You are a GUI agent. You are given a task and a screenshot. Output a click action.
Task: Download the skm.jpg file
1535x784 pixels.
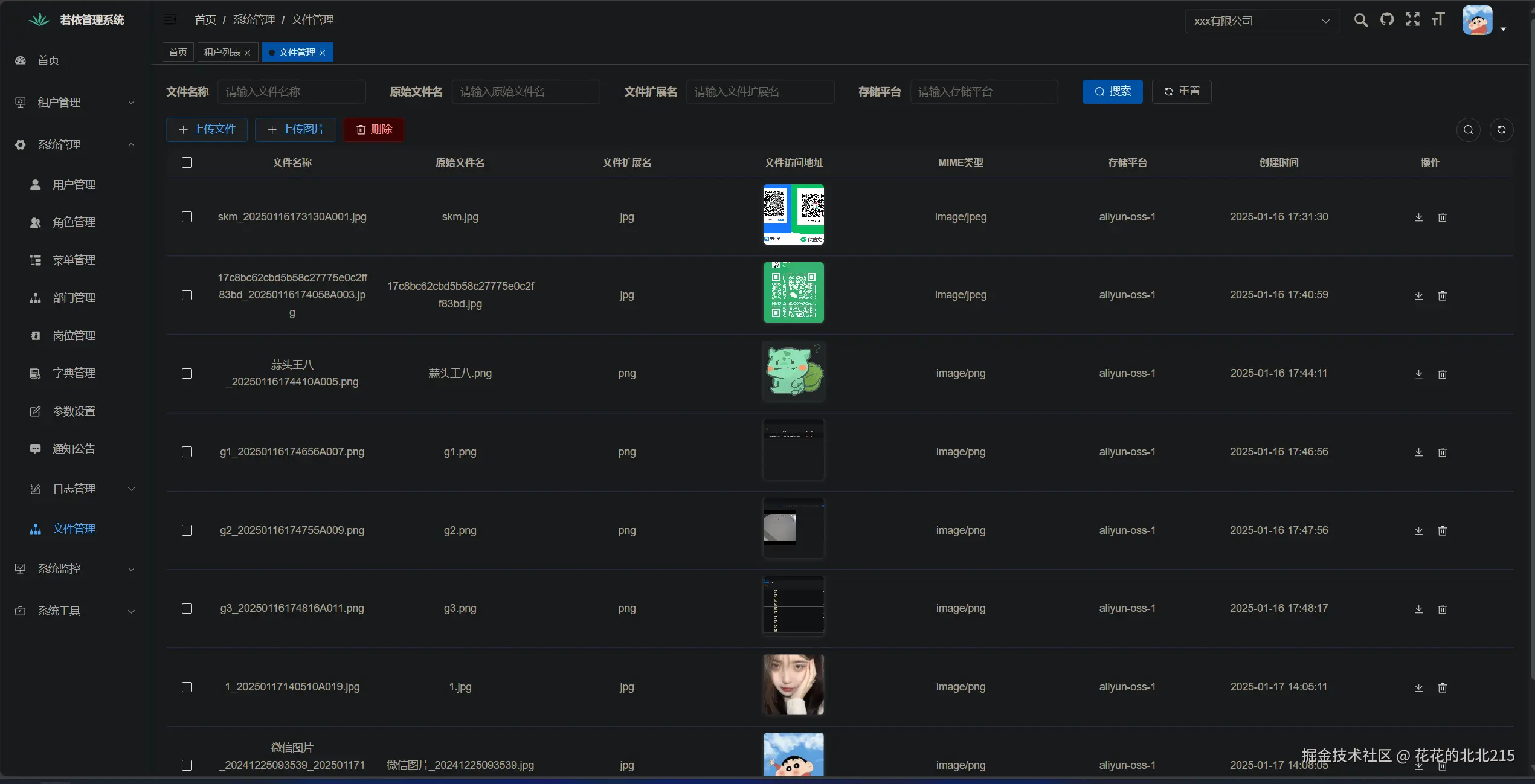[x=1419, y=217]
